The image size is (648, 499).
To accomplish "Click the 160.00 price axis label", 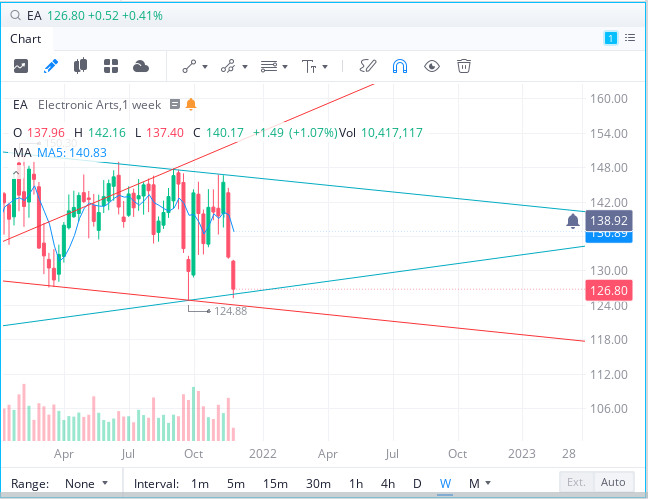I will tap(609, 99).
